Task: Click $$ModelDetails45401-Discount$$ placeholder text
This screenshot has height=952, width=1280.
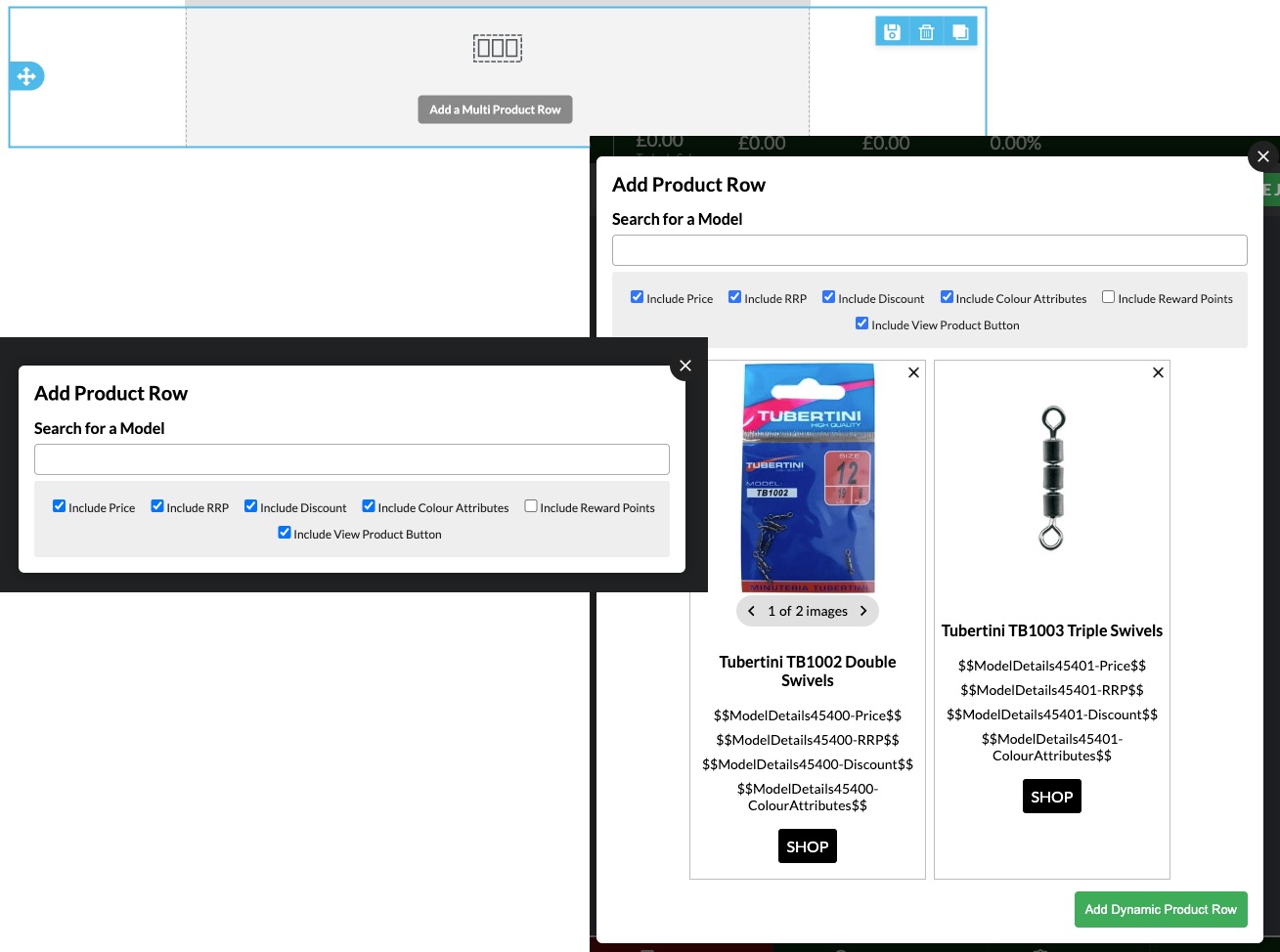Action: [1052, 714]
